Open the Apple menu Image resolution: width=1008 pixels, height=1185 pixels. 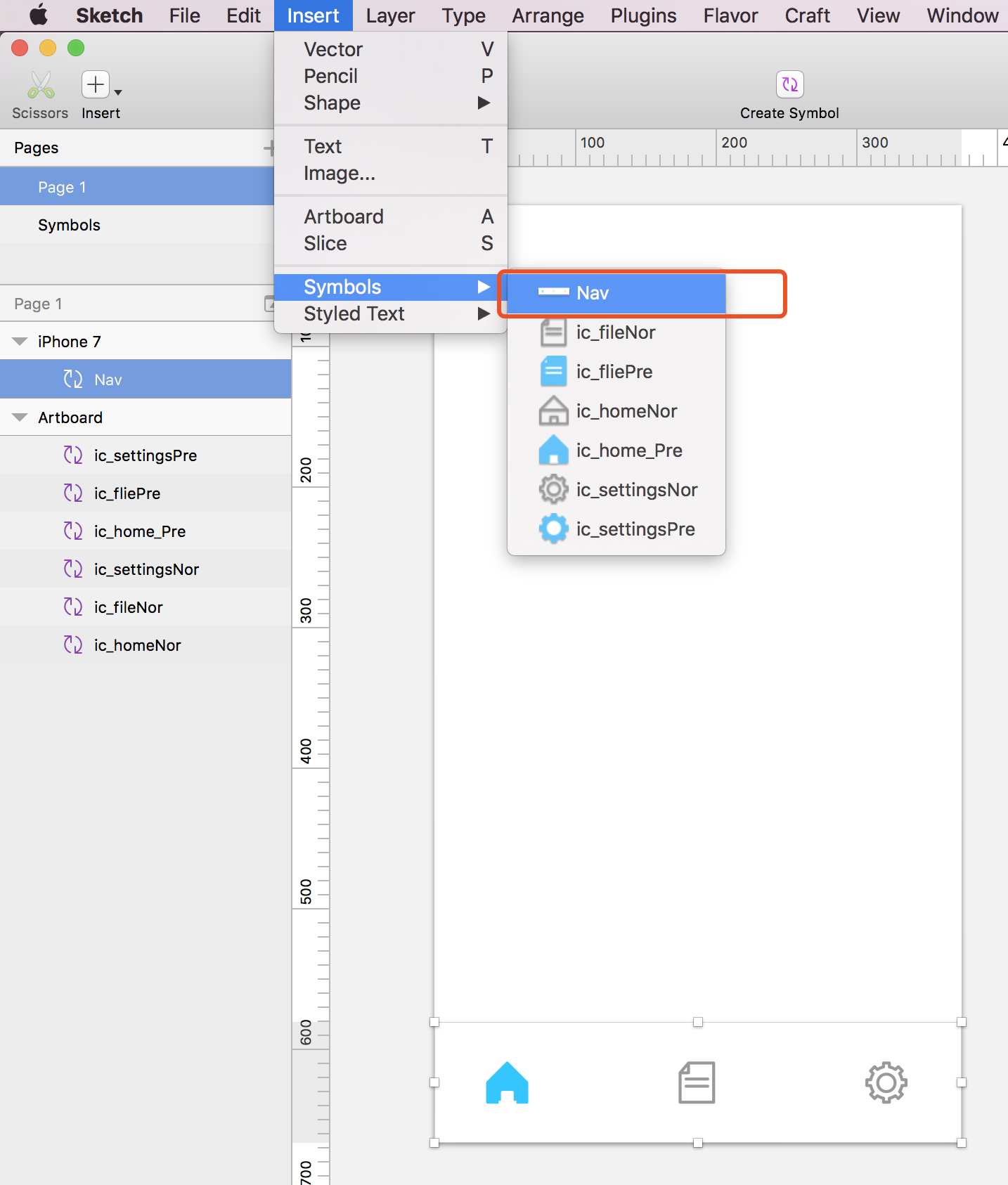tap(39, 15)
